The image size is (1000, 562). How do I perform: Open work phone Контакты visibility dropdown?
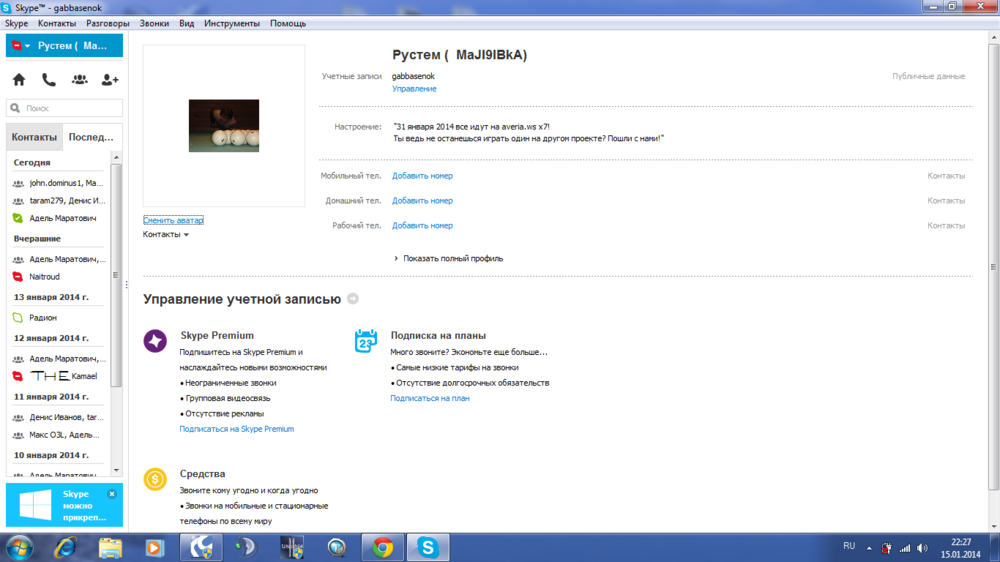click(946, 225)
